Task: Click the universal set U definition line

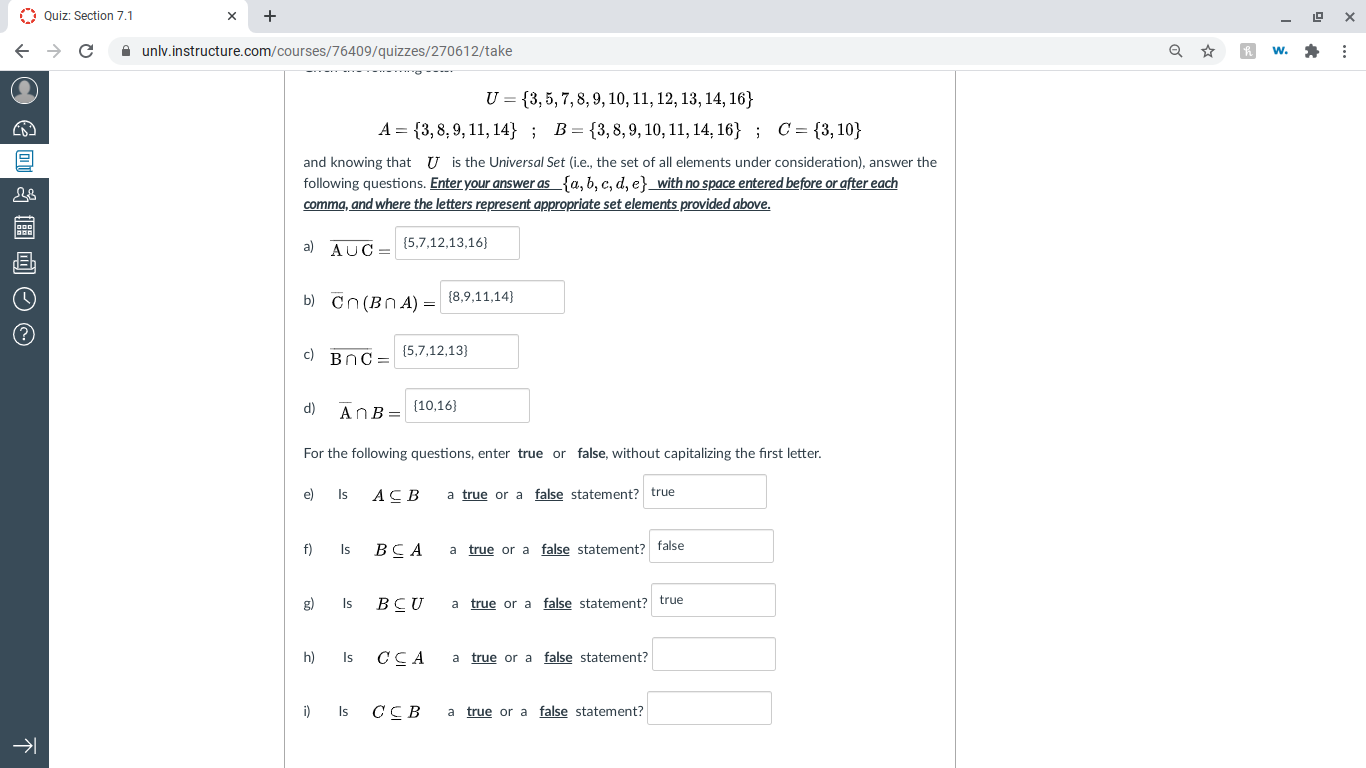Action: pos(619,99)
